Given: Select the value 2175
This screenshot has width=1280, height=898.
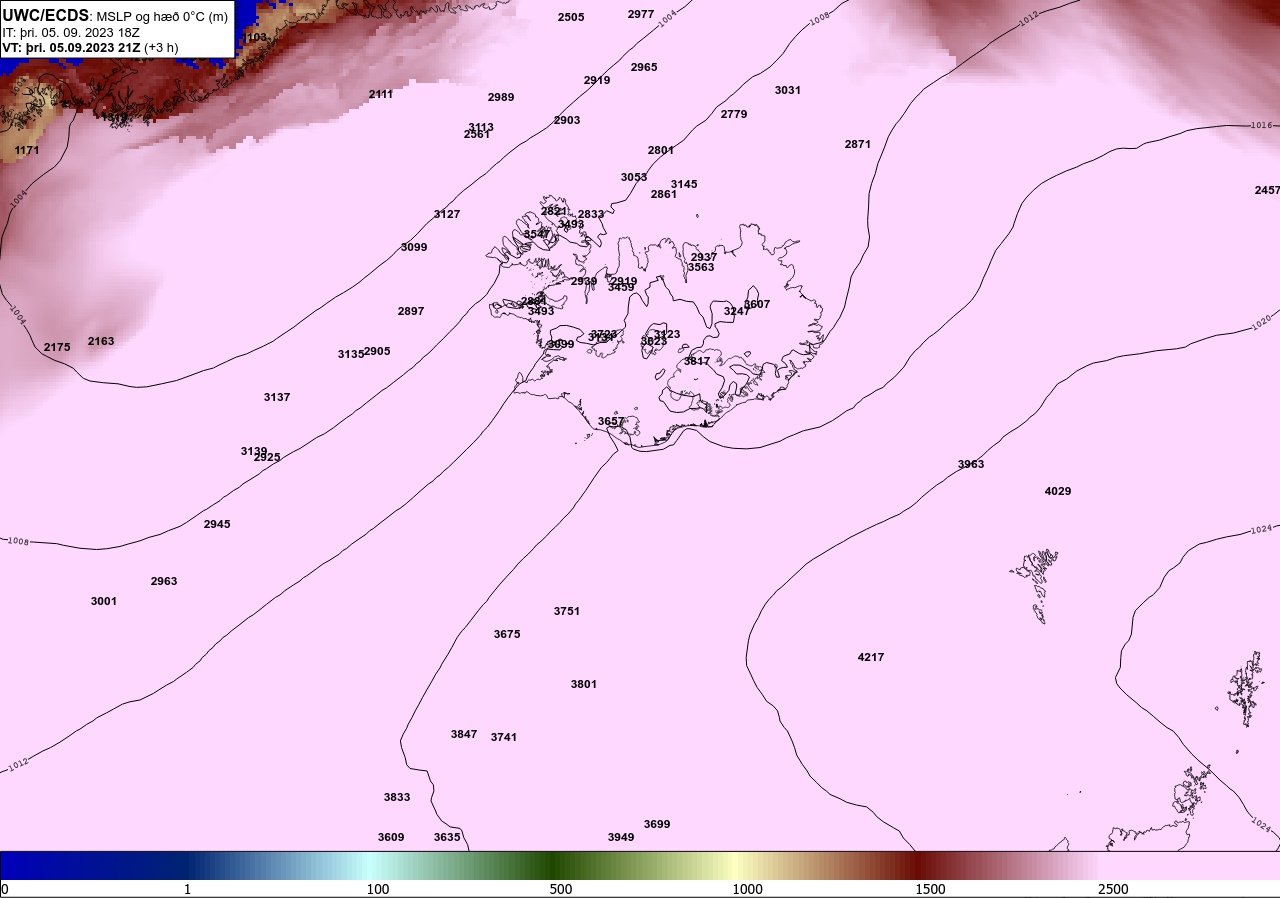Looking at the screenshot, I should tap(57, 347).
